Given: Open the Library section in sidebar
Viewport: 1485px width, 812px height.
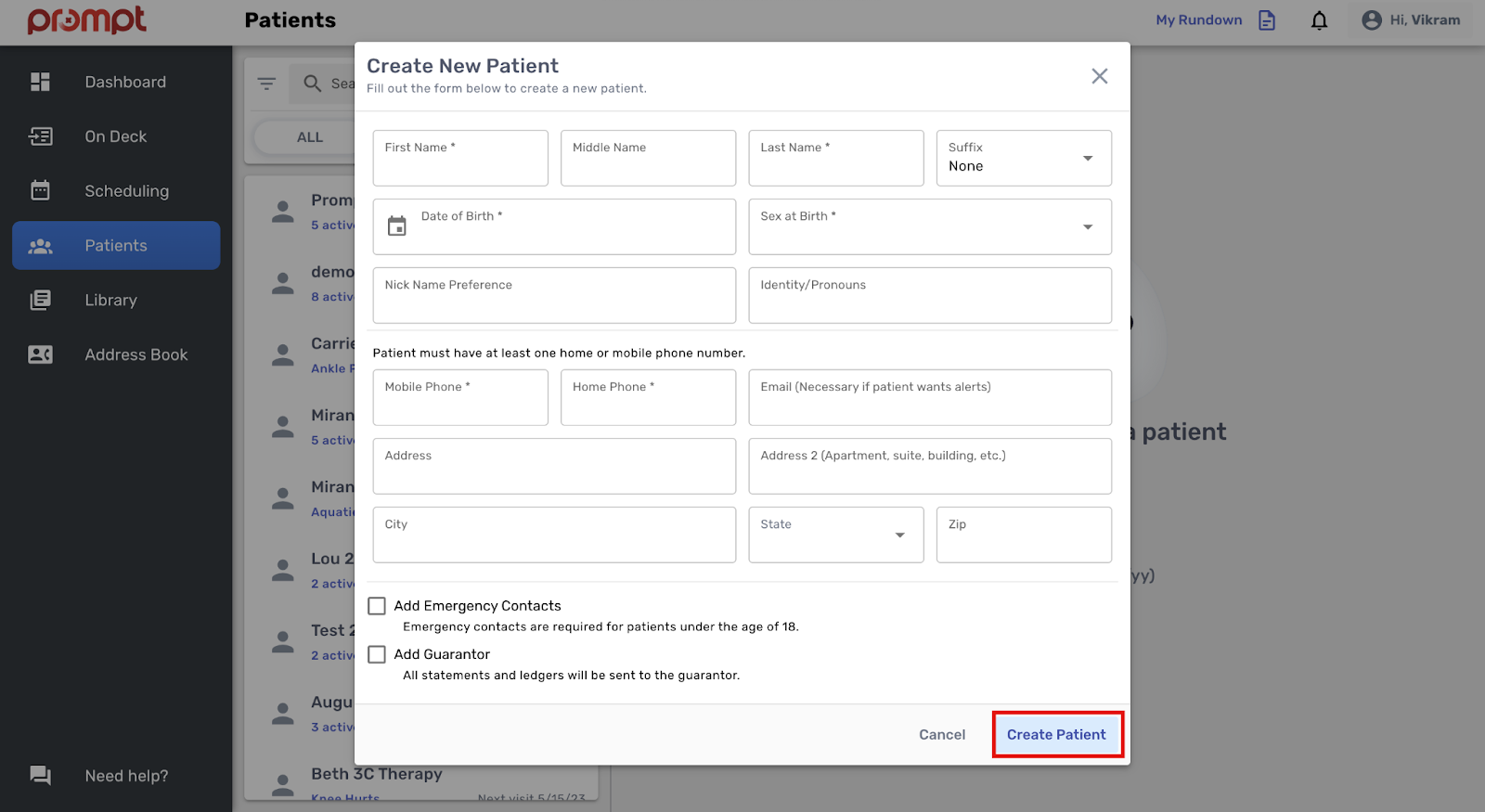Looking at the screenshot, I should click(x=110, y=300).
